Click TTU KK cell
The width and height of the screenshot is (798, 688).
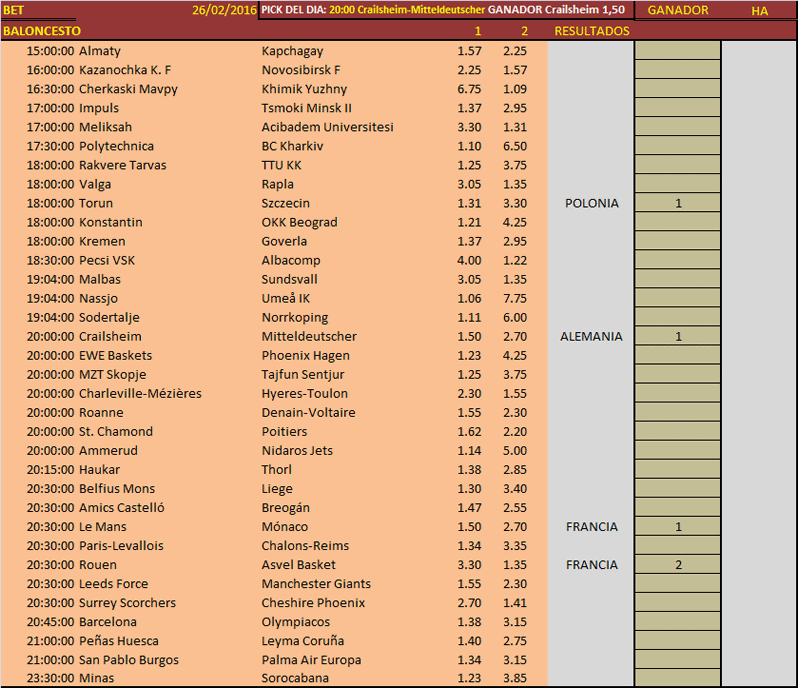click(281, 165)
